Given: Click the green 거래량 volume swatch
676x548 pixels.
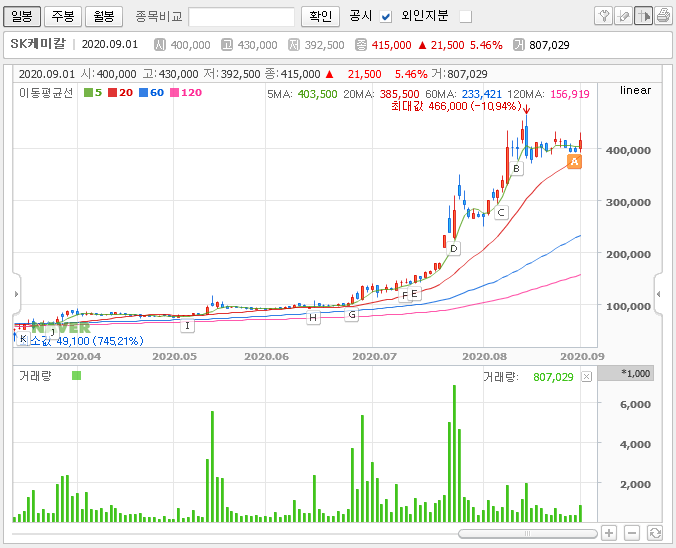Looking at the screenshot, I should click(x=76, y=376).
